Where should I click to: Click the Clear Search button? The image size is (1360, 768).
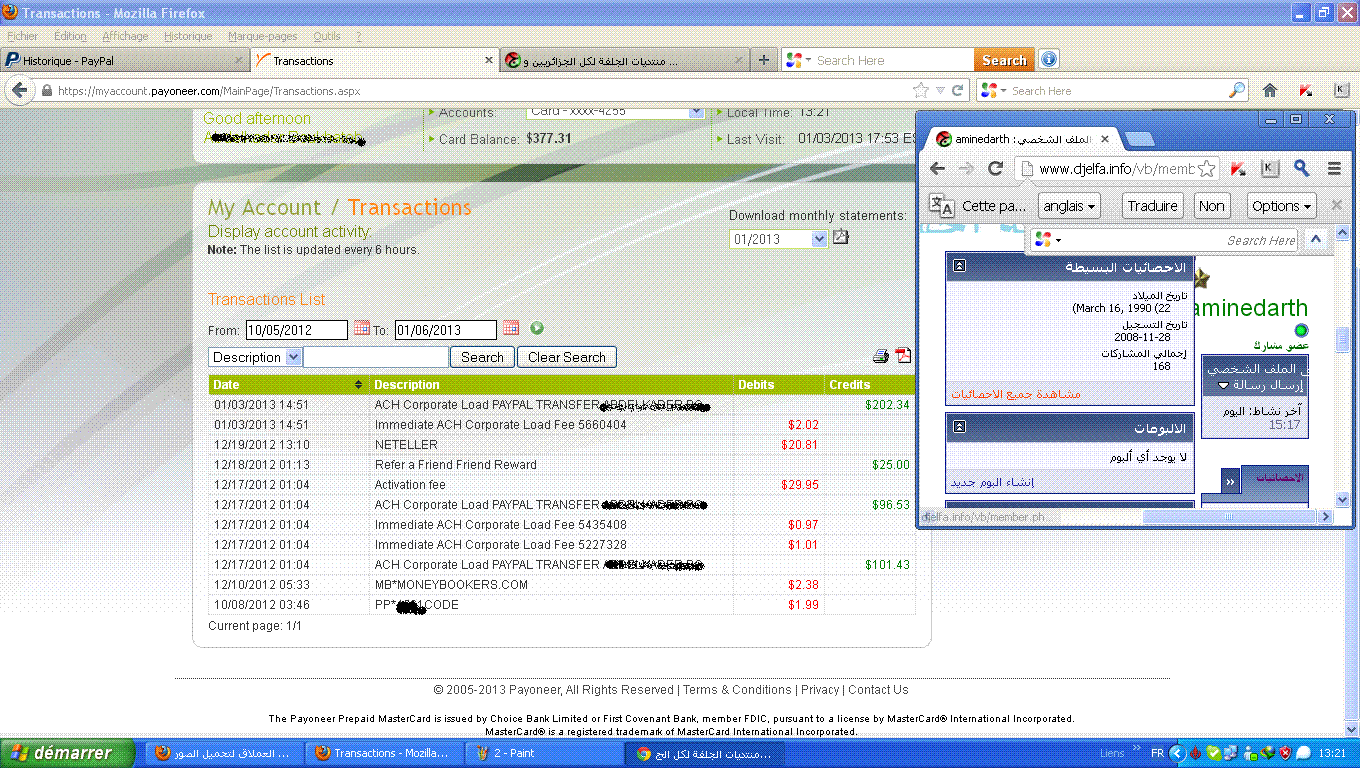(567, 357)
